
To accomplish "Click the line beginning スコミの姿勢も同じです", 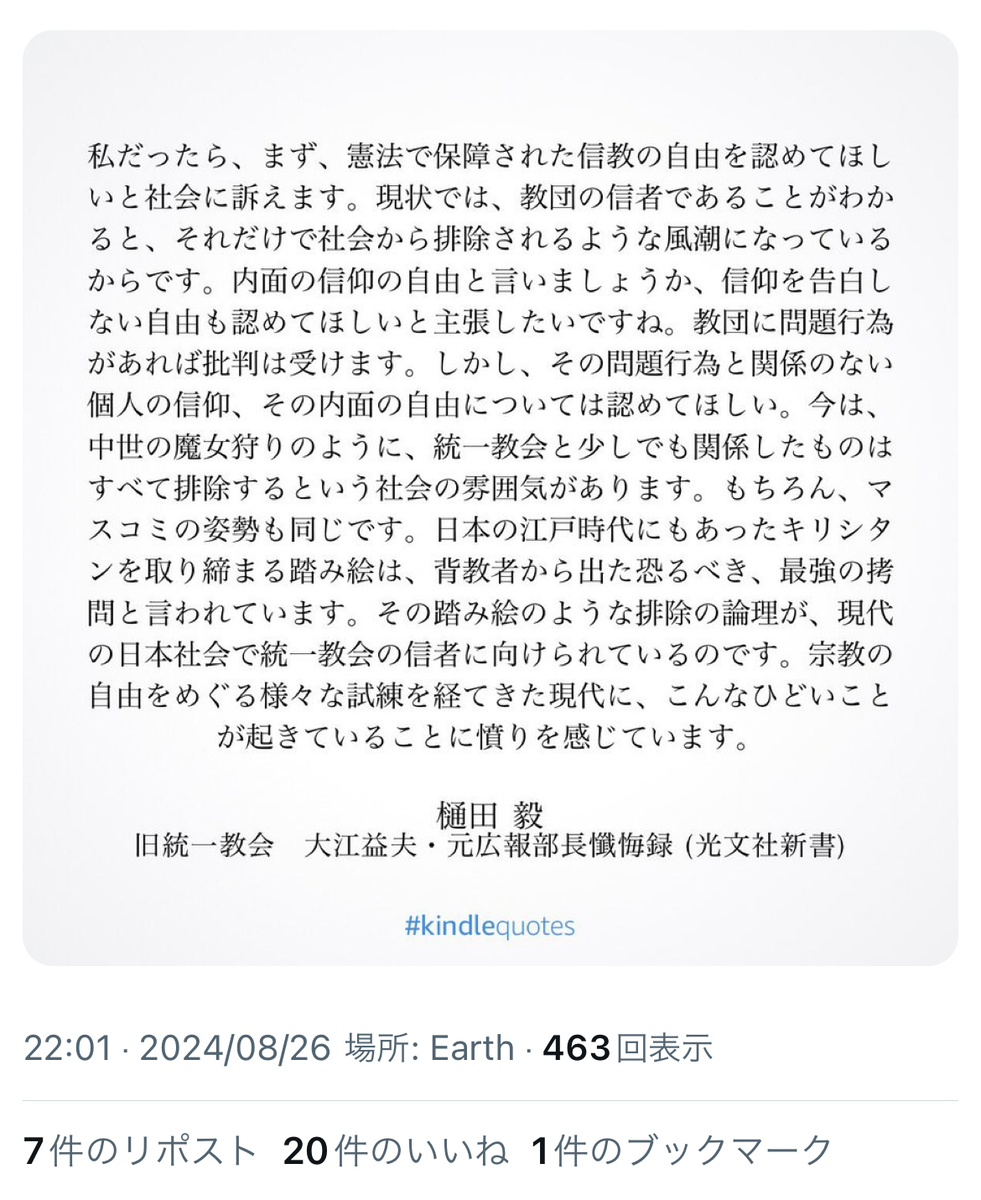I will (490, 531).
